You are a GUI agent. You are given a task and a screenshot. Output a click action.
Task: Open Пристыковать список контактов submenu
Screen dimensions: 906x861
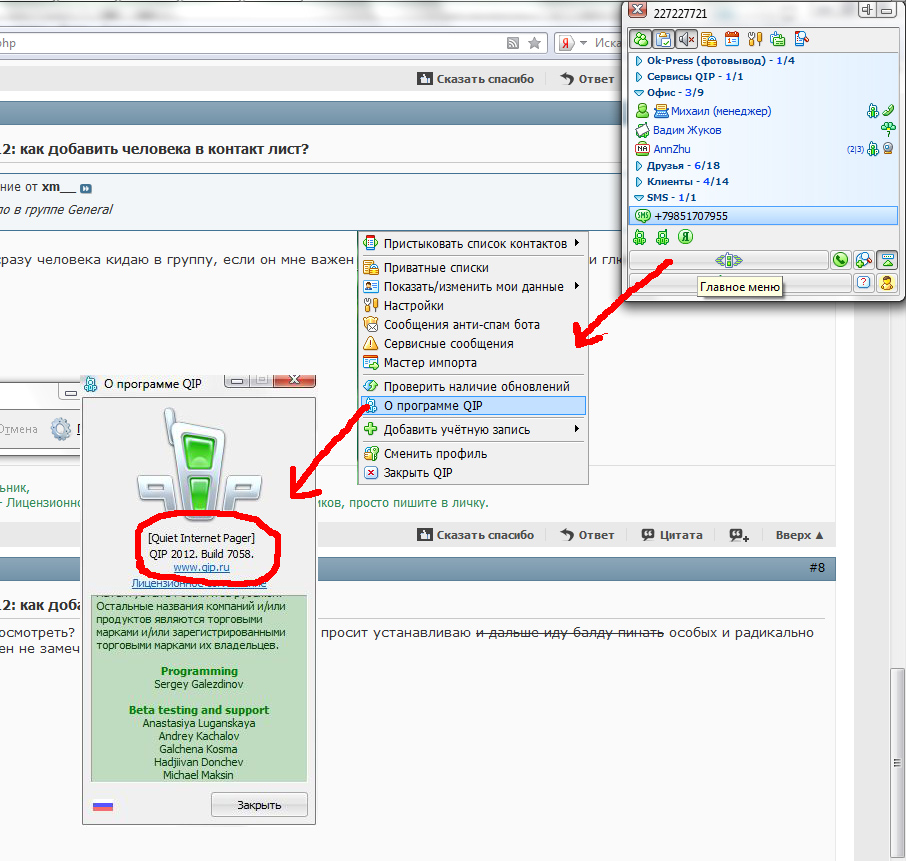[x=472, y=244]
